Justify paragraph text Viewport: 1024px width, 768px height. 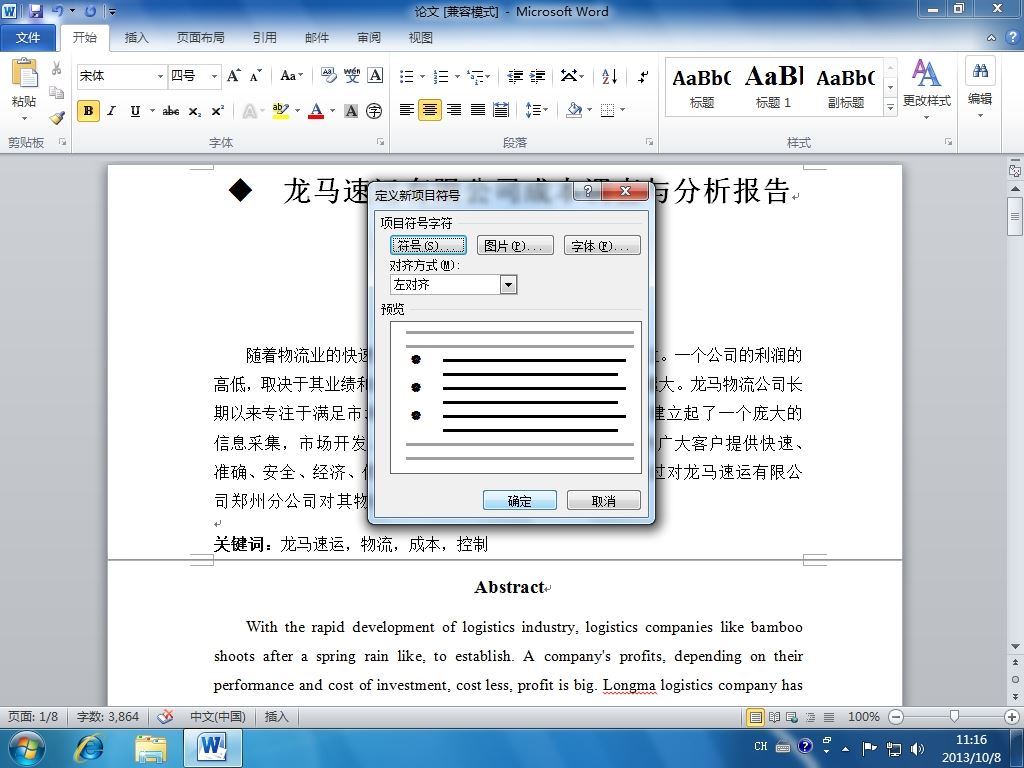pyautogui.click(x=478, y=110)
